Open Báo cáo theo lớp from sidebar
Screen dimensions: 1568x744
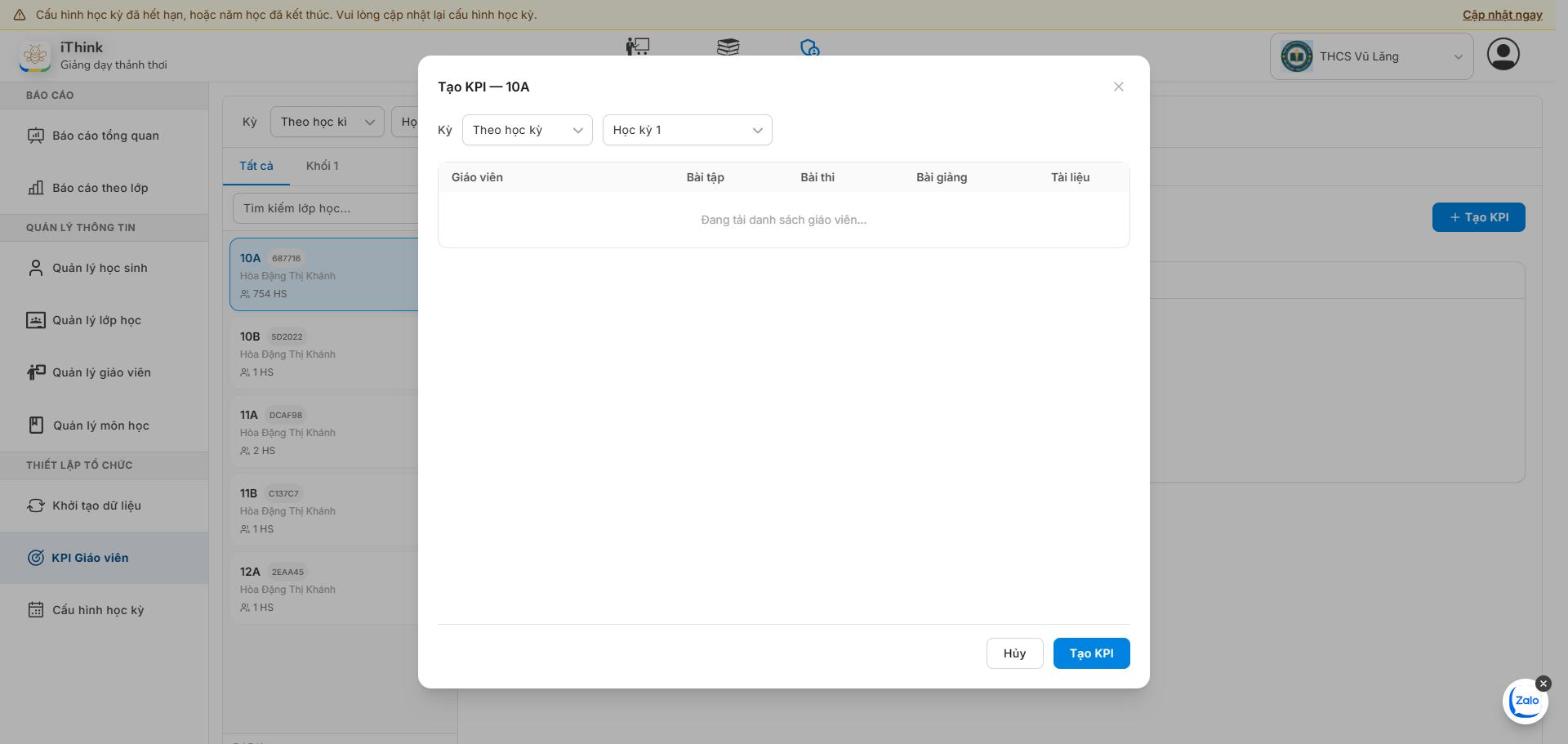pos(104,188)
